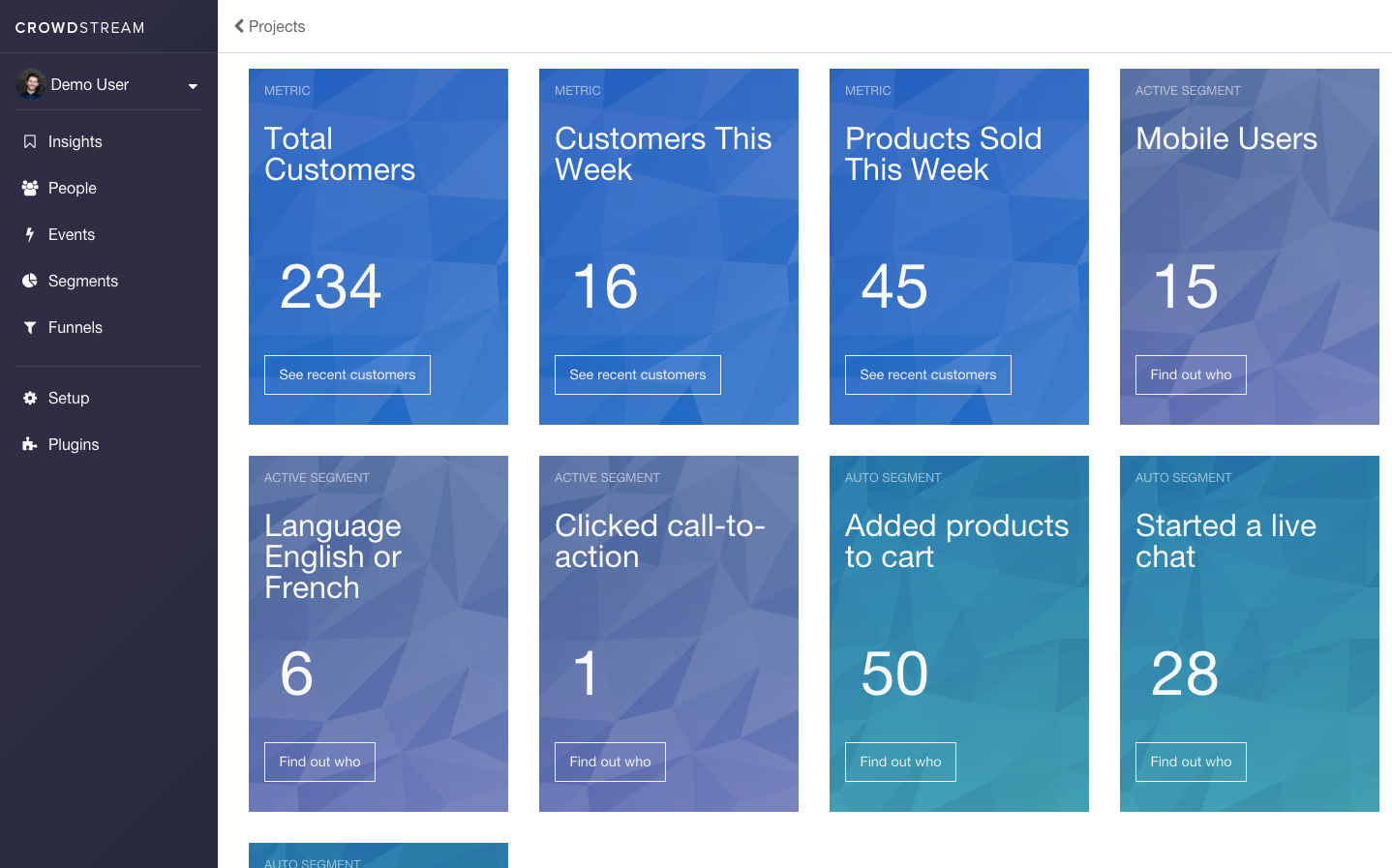Click the CROWDSTREAM logo text
This screenshot has height=868, width=1392.
tap(80, 28)
